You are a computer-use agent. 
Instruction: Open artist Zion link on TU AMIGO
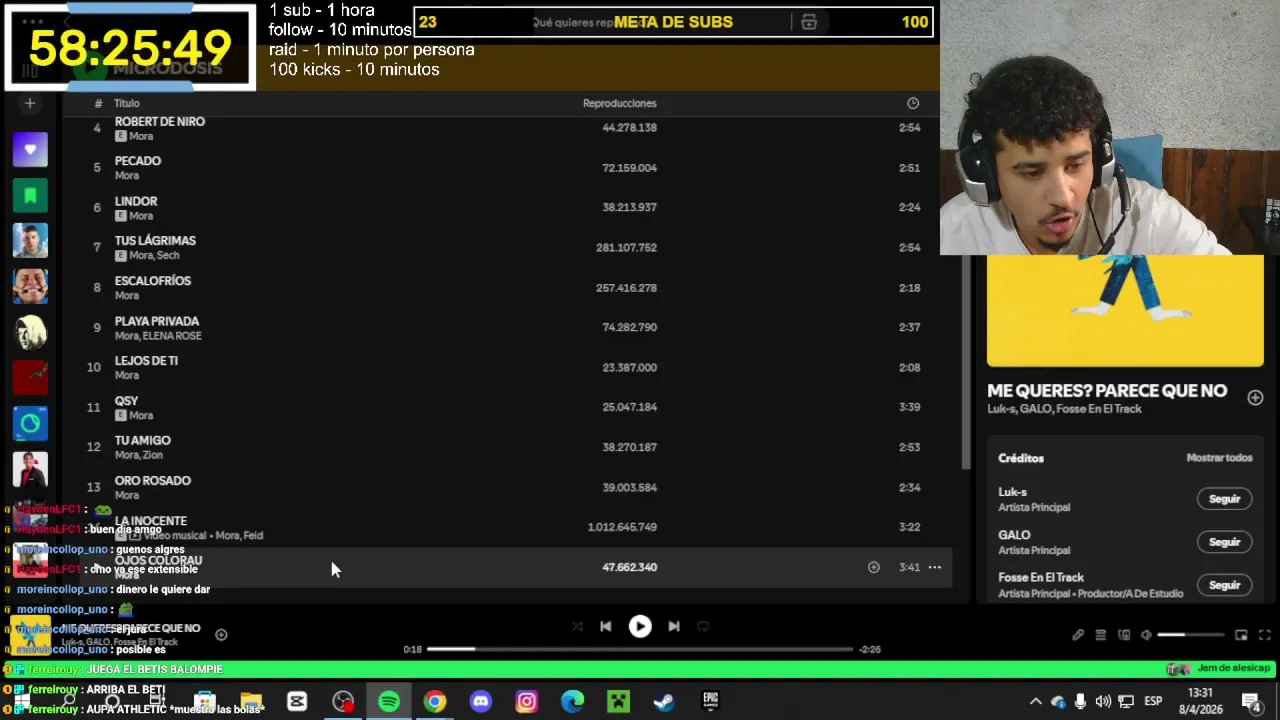coord(153,455)
